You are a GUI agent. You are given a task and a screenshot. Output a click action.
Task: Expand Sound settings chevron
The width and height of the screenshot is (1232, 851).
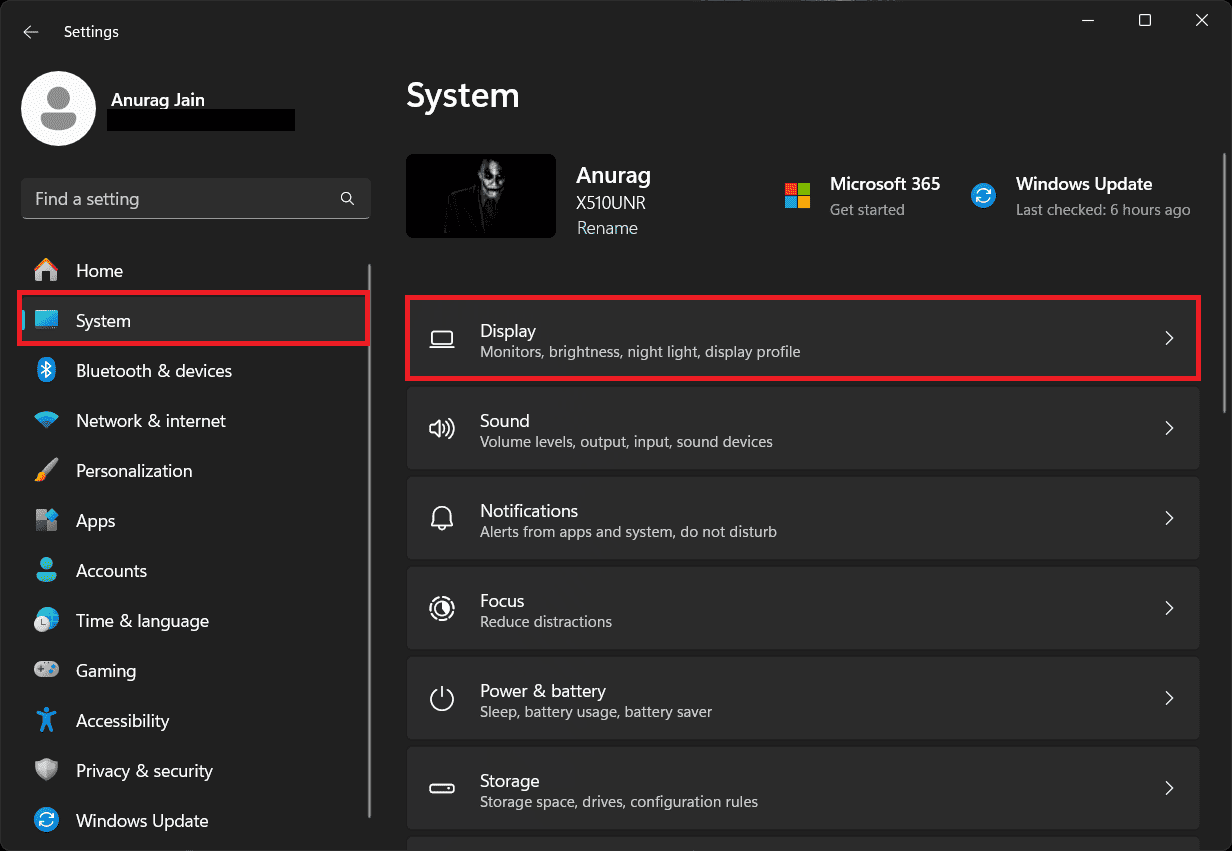[x=1169, y=429]
